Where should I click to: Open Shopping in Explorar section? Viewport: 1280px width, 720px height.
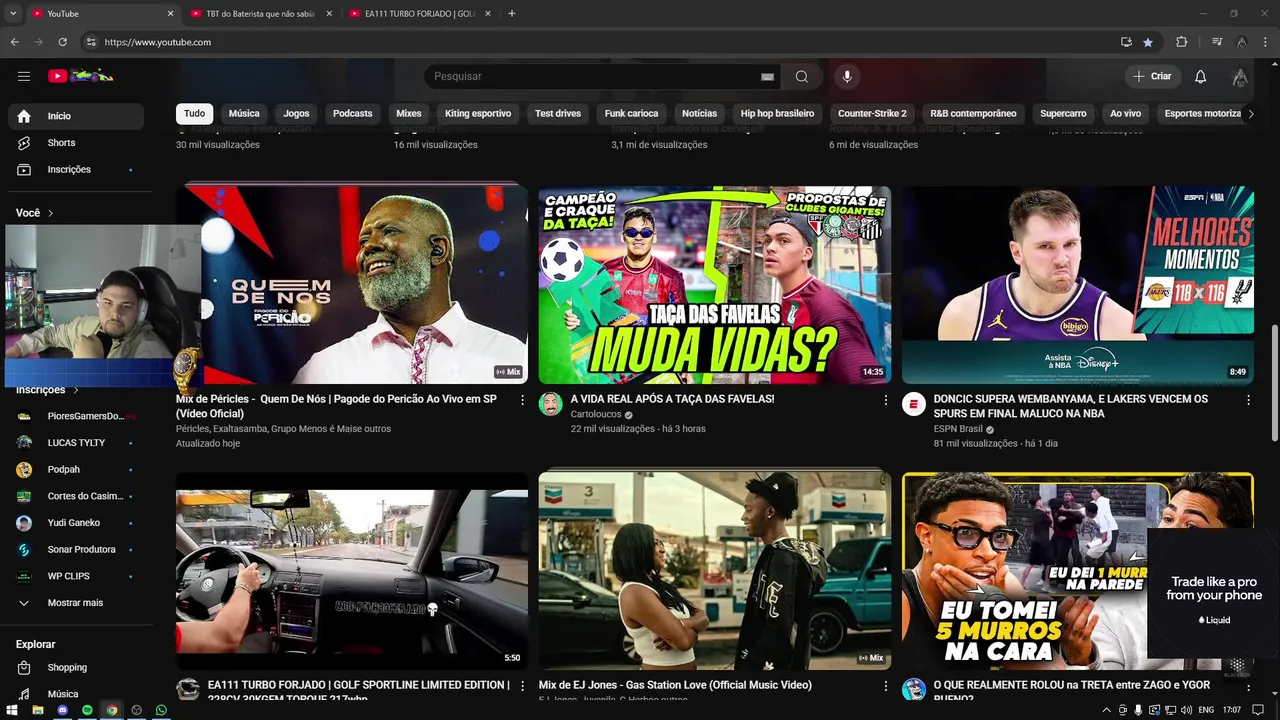[76, 668]
